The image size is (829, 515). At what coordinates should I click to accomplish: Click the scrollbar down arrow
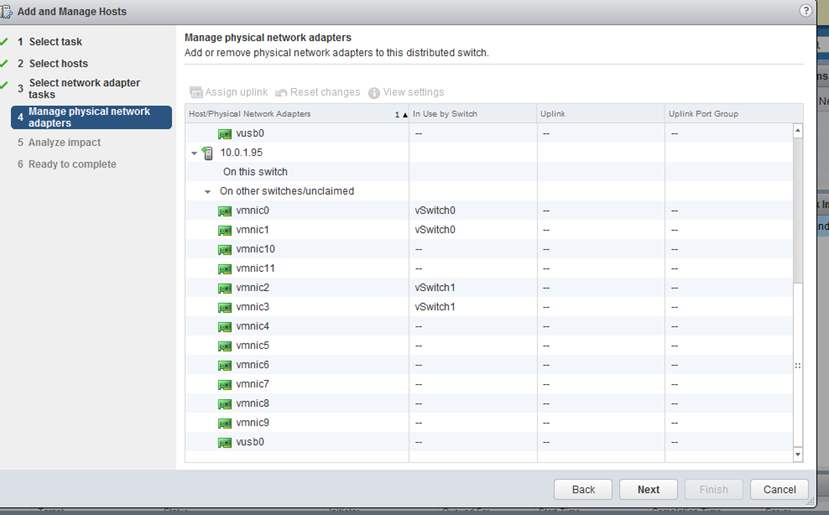[x=798, y=454]
